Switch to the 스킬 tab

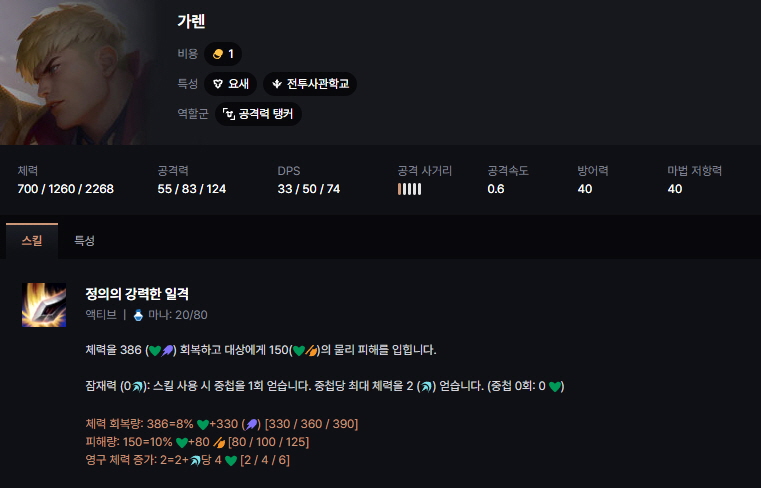pos(32,241)
